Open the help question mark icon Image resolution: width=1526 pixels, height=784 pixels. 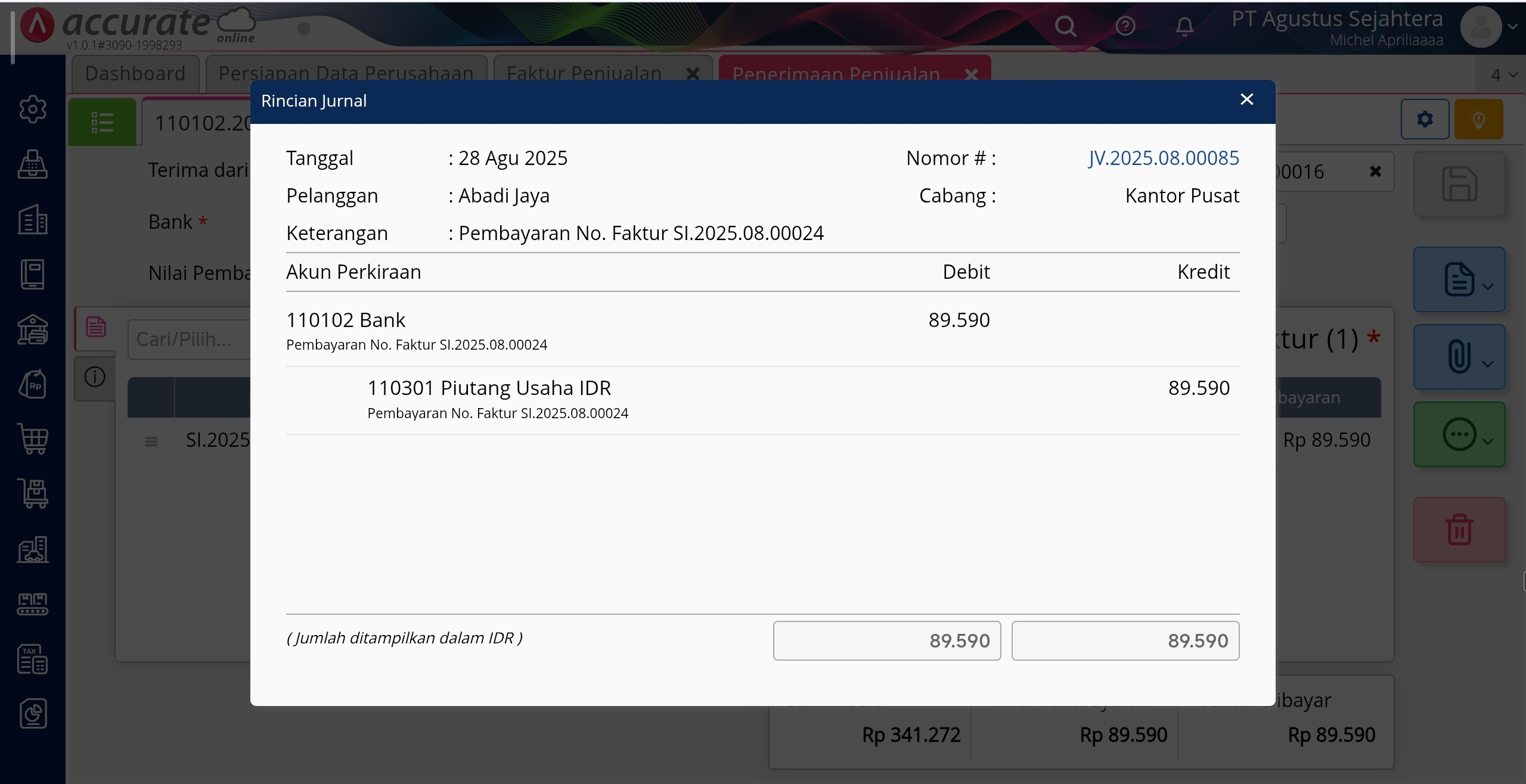1125,26
